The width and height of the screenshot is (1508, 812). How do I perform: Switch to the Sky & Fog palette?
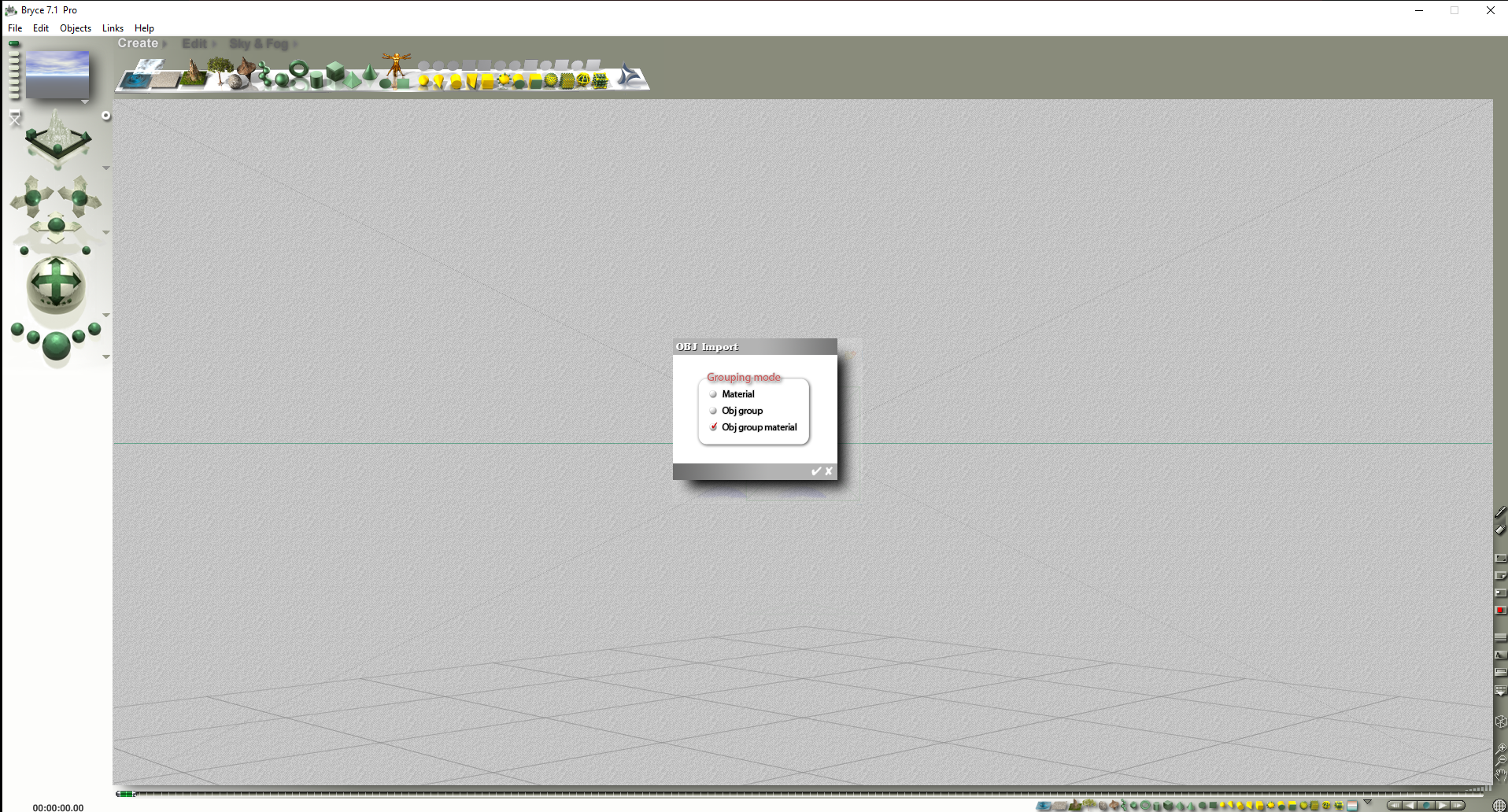coord(259,44)
